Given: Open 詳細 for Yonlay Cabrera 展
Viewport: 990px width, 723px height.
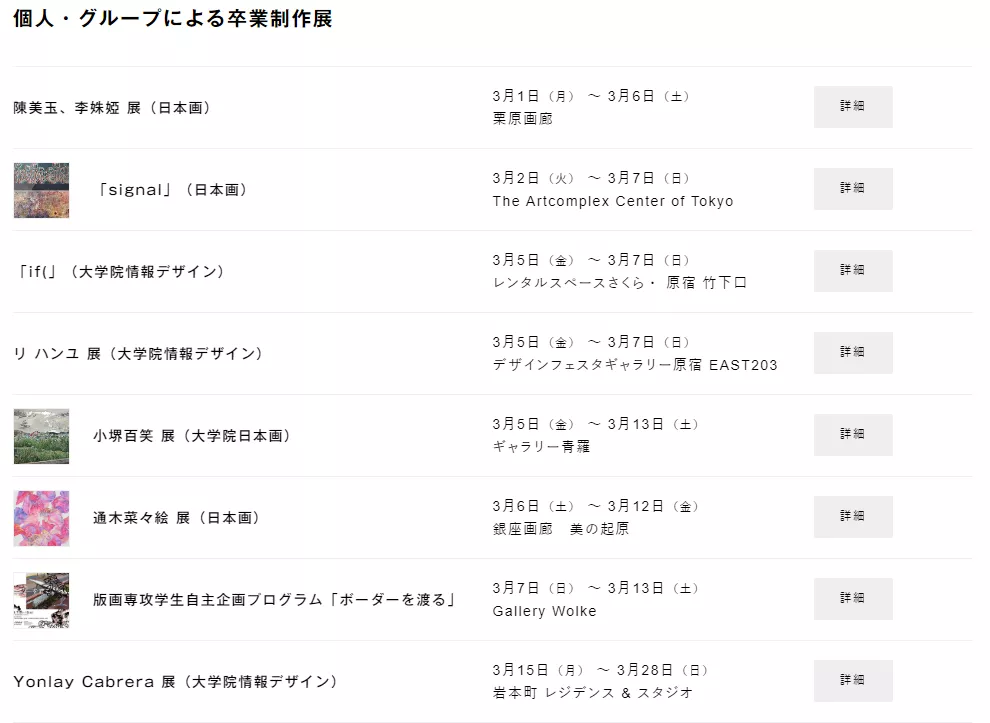Looking at the screenshot, I should click(x=852, y=681).
